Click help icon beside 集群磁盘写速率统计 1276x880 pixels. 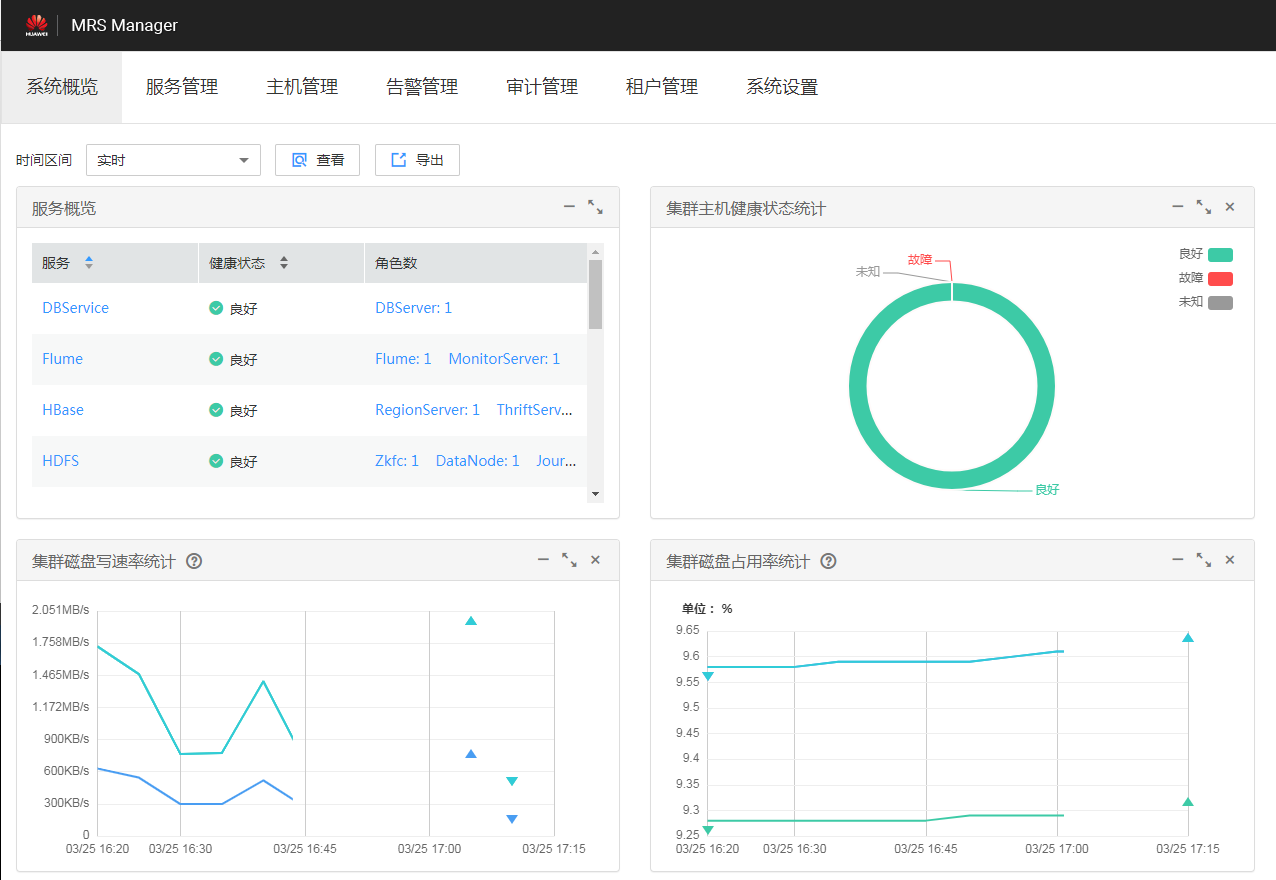click(195, 561)
